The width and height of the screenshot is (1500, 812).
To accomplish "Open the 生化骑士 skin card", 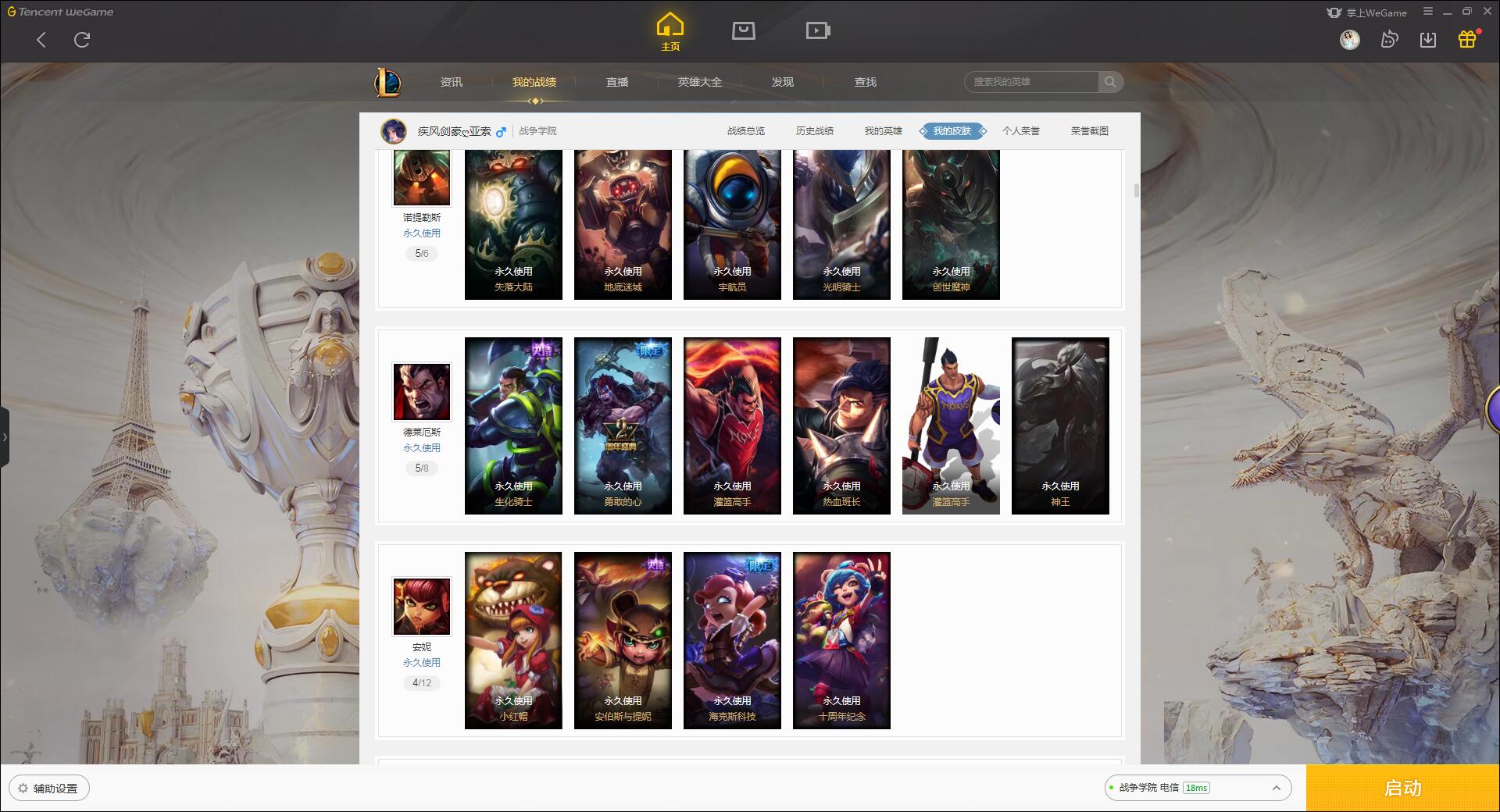I will pyautogui.click(x=513, y=426).
